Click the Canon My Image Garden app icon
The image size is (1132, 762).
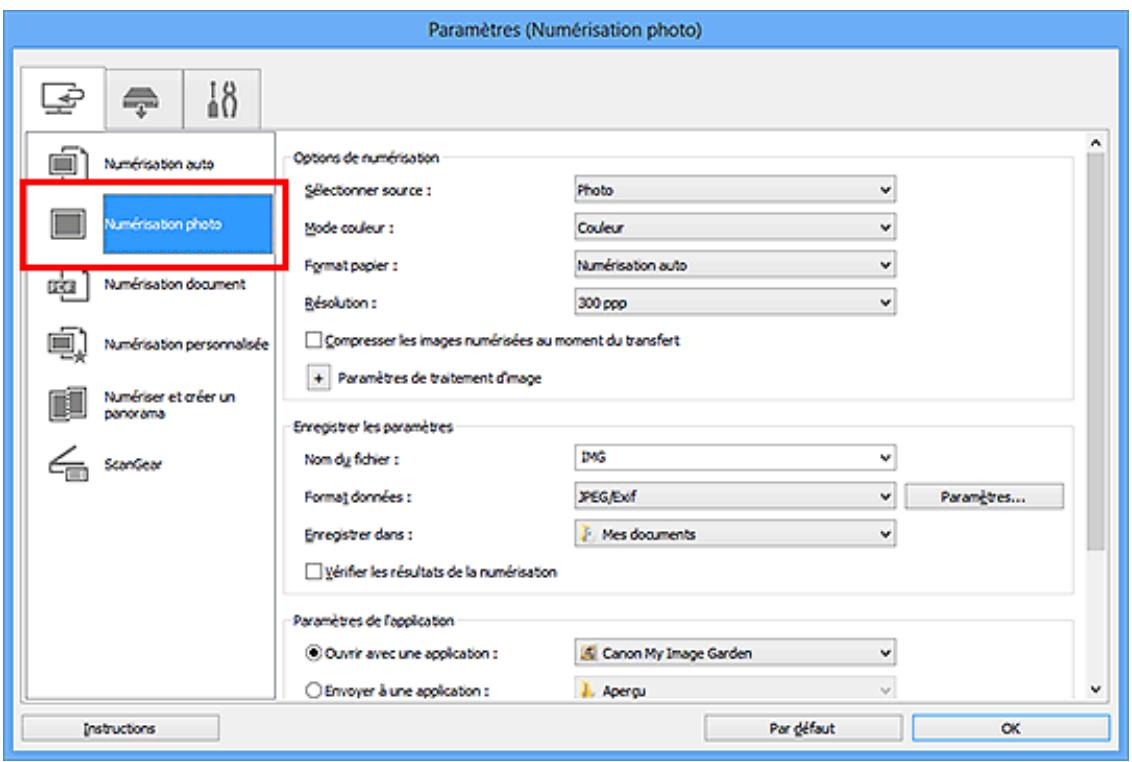589,653
